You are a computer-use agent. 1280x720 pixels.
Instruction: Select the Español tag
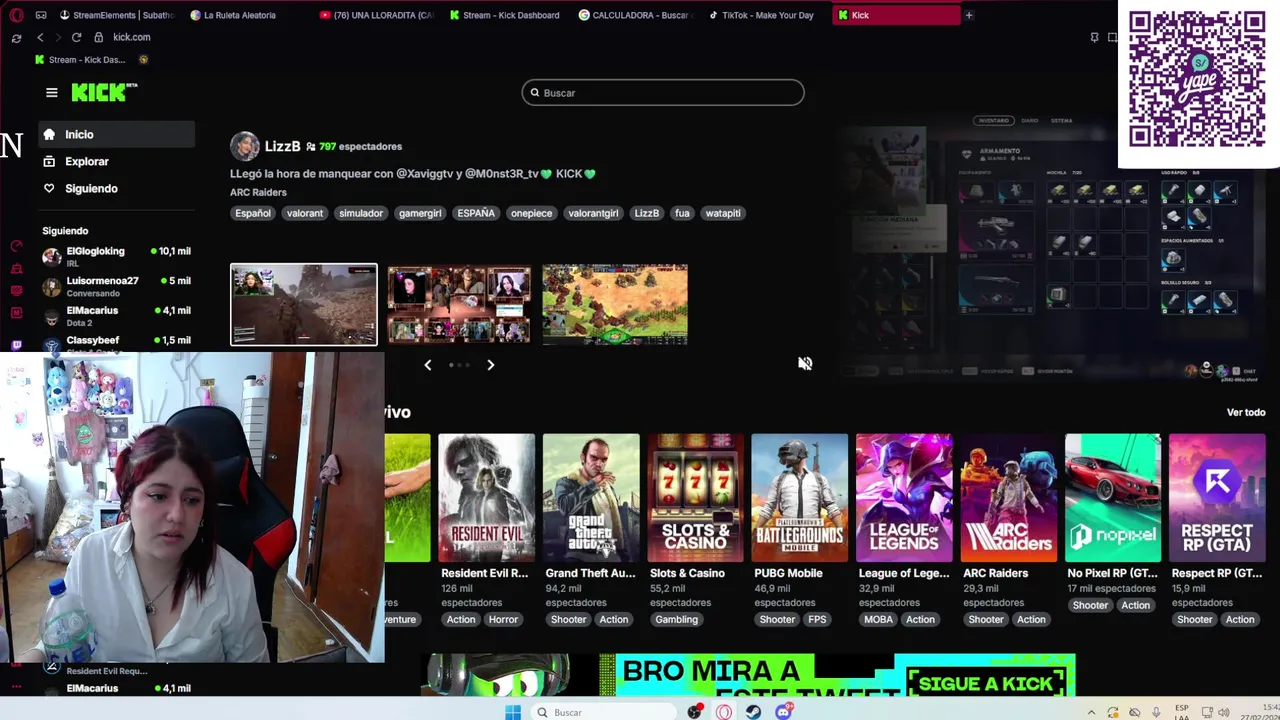(253, 213)
